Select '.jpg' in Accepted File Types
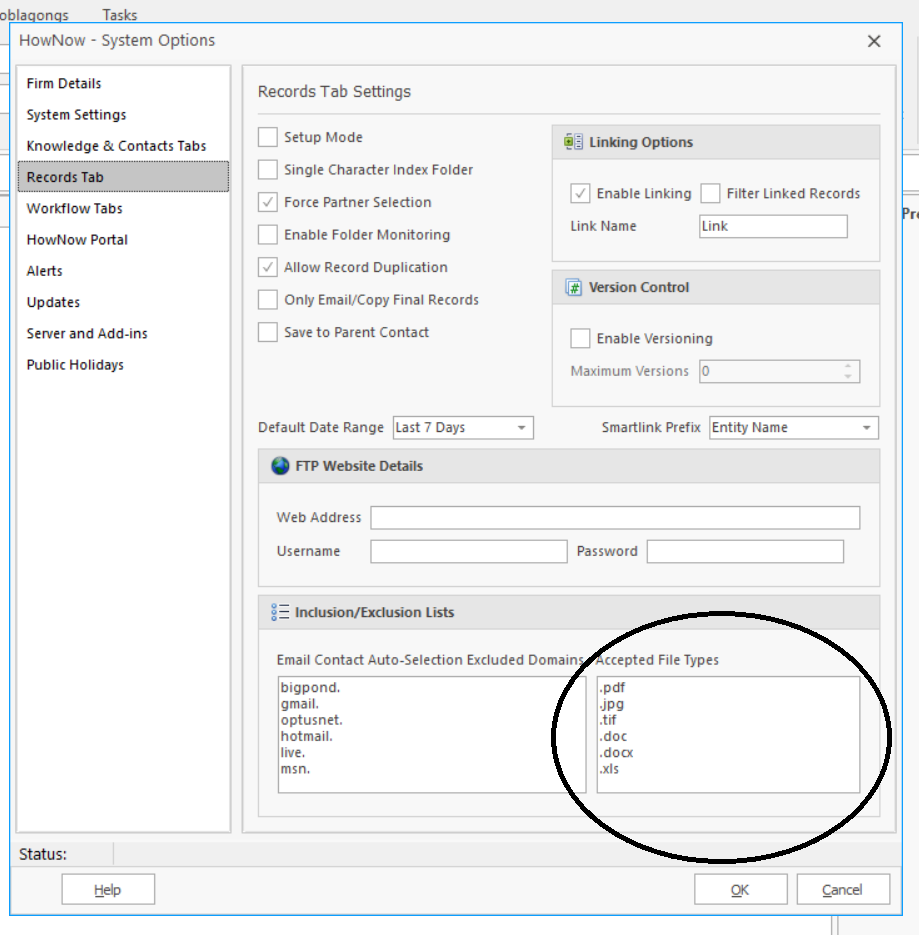The height and width of the screenshot is (935, 919). [612, 704]
